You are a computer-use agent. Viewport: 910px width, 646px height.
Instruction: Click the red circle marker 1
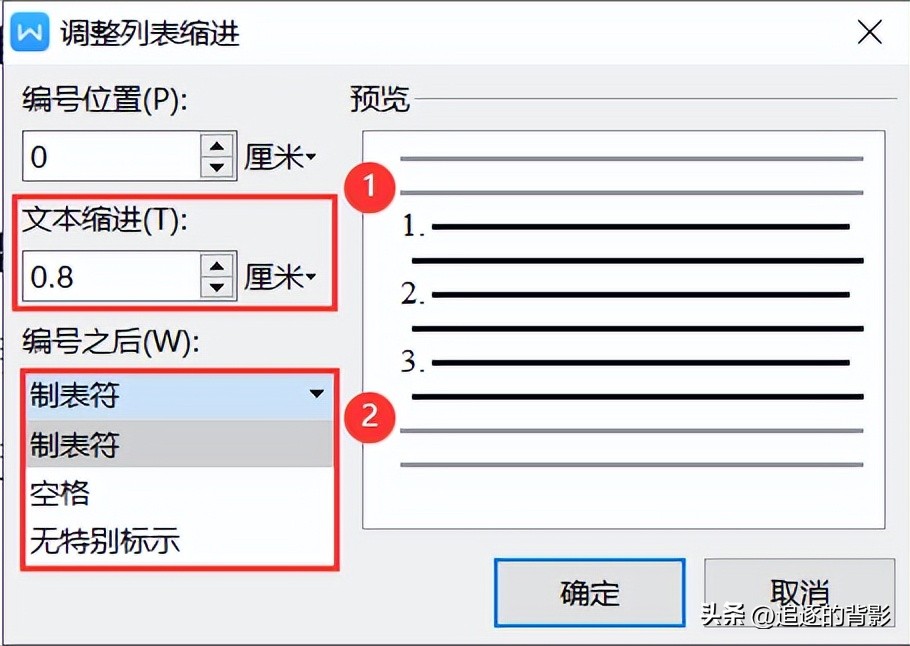tap(370, 186)
